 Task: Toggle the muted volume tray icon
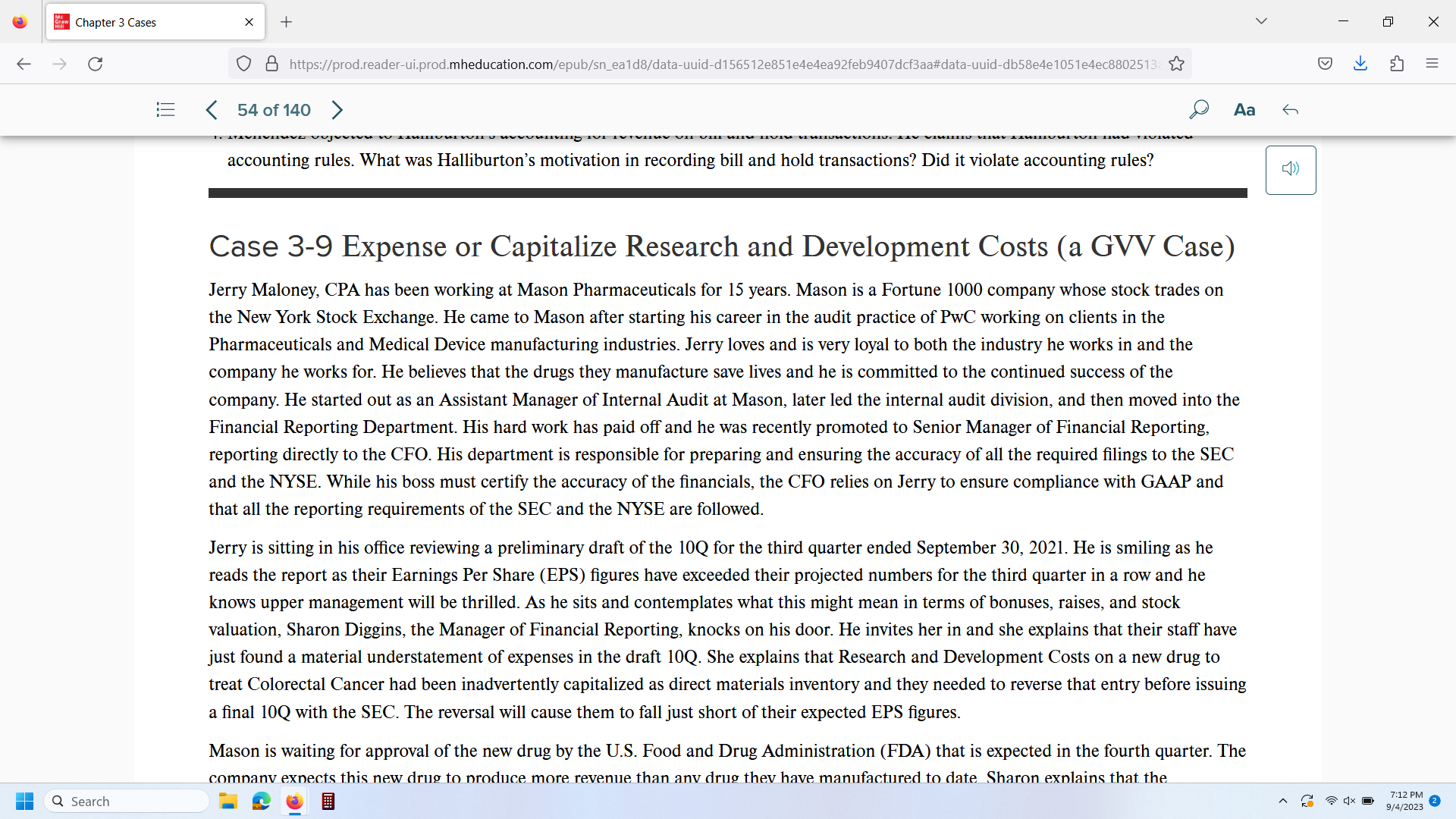point(1349,801)
